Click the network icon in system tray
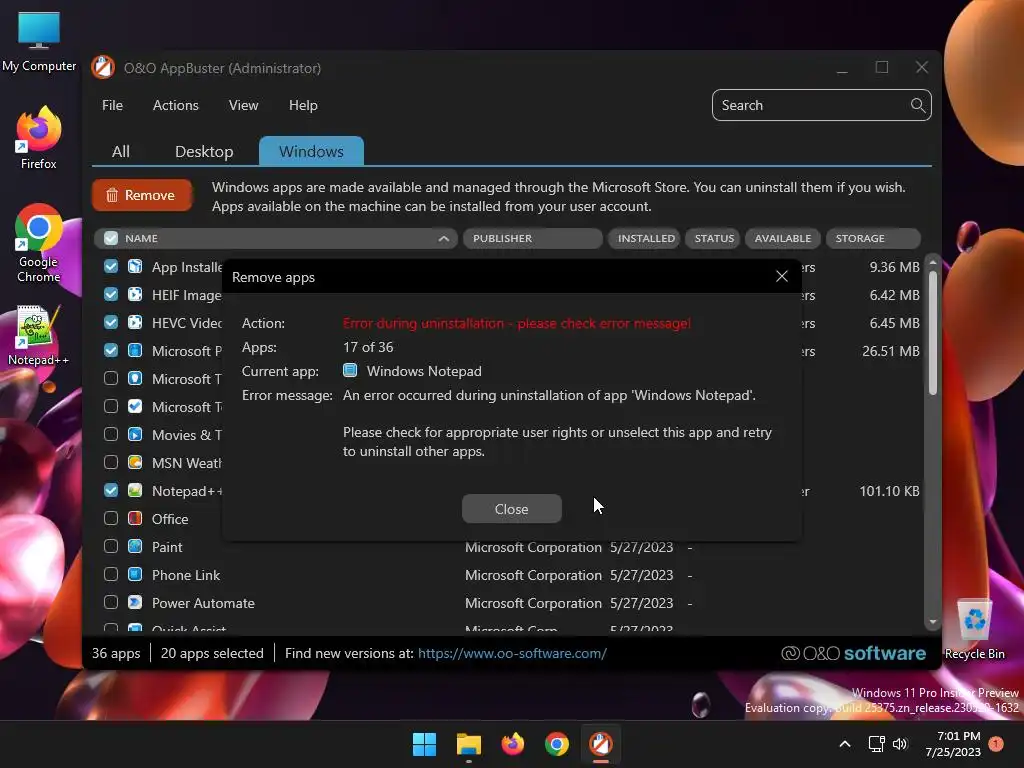This screenshot has width=1024, height=768. coord(876,744)
